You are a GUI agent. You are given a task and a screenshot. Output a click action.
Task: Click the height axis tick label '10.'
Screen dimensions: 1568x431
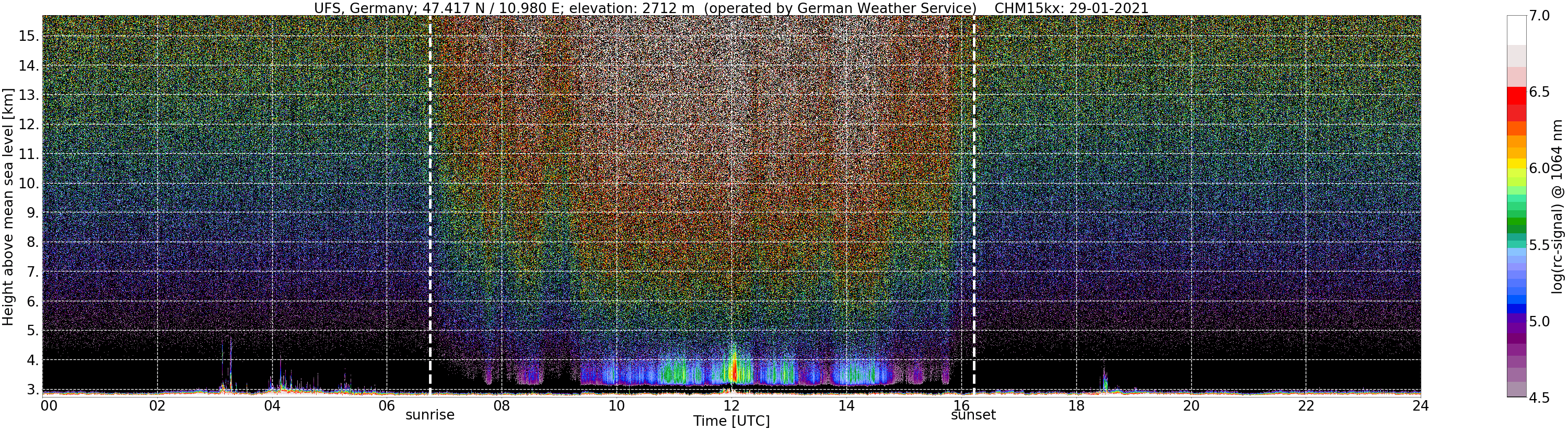point(29,184)
